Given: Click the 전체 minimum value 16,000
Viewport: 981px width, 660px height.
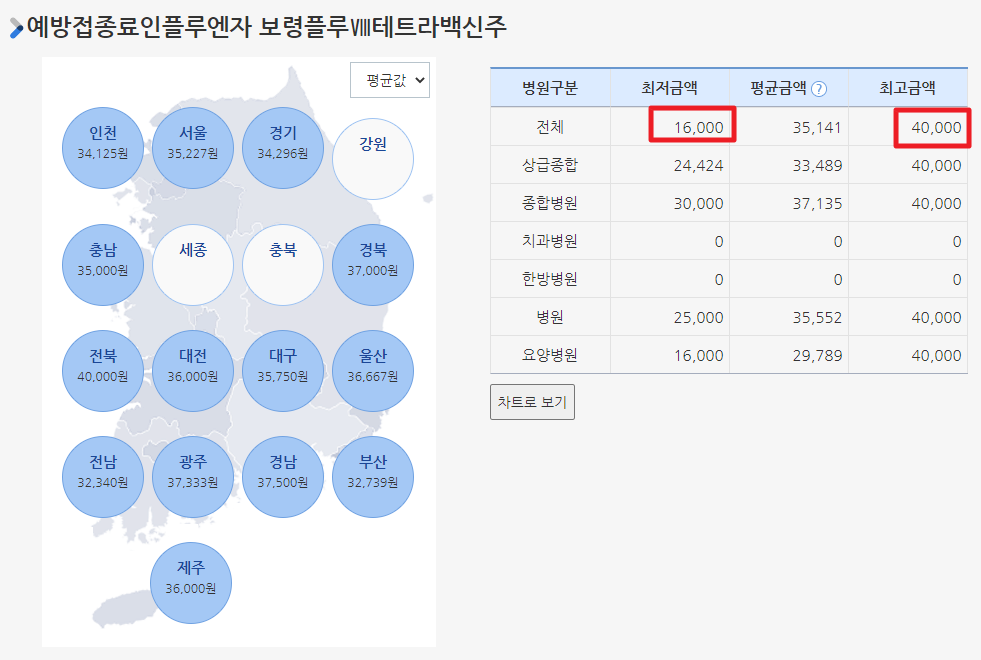Looking at the screenshot, I should coord(698,128).
